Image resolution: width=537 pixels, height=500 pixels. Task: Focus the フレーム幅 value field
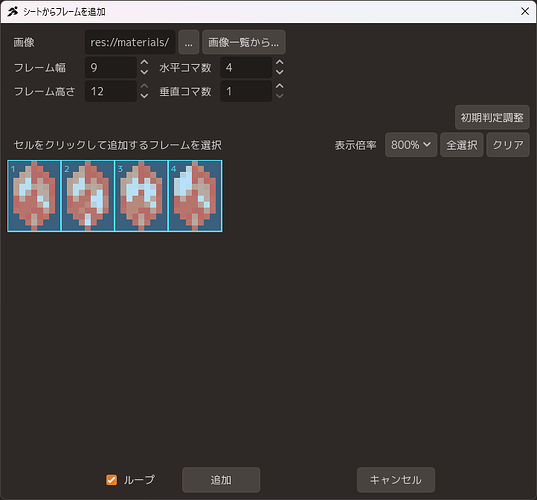tap(111, 67)
